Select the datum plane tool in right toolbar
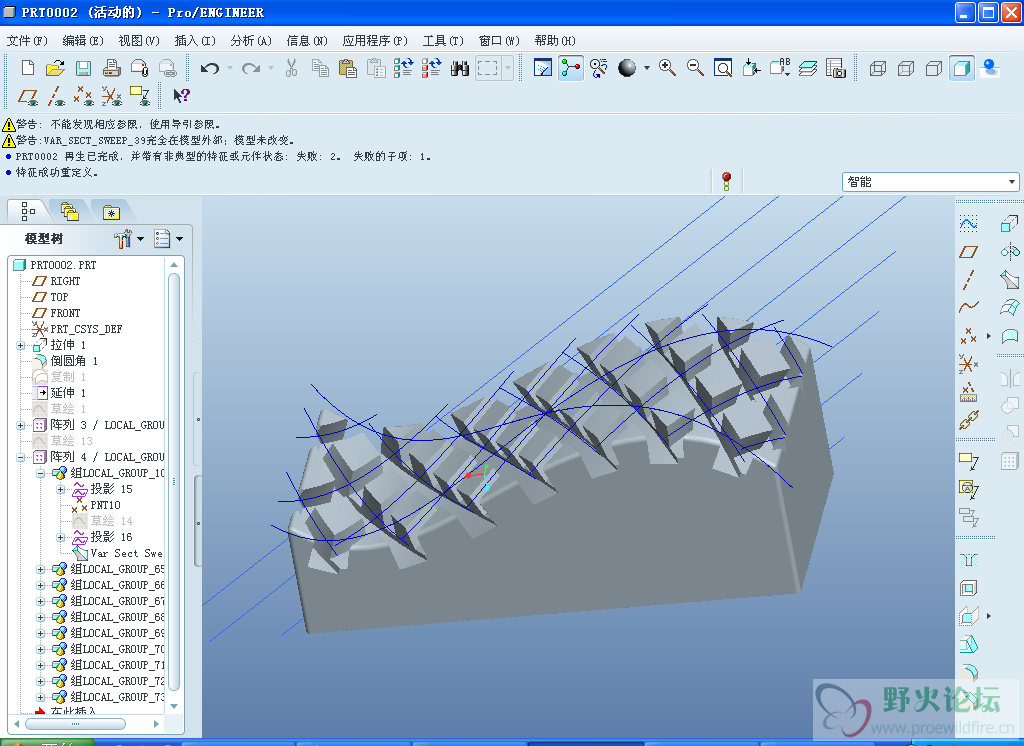 pyautogui.click(x=968, y=251)
